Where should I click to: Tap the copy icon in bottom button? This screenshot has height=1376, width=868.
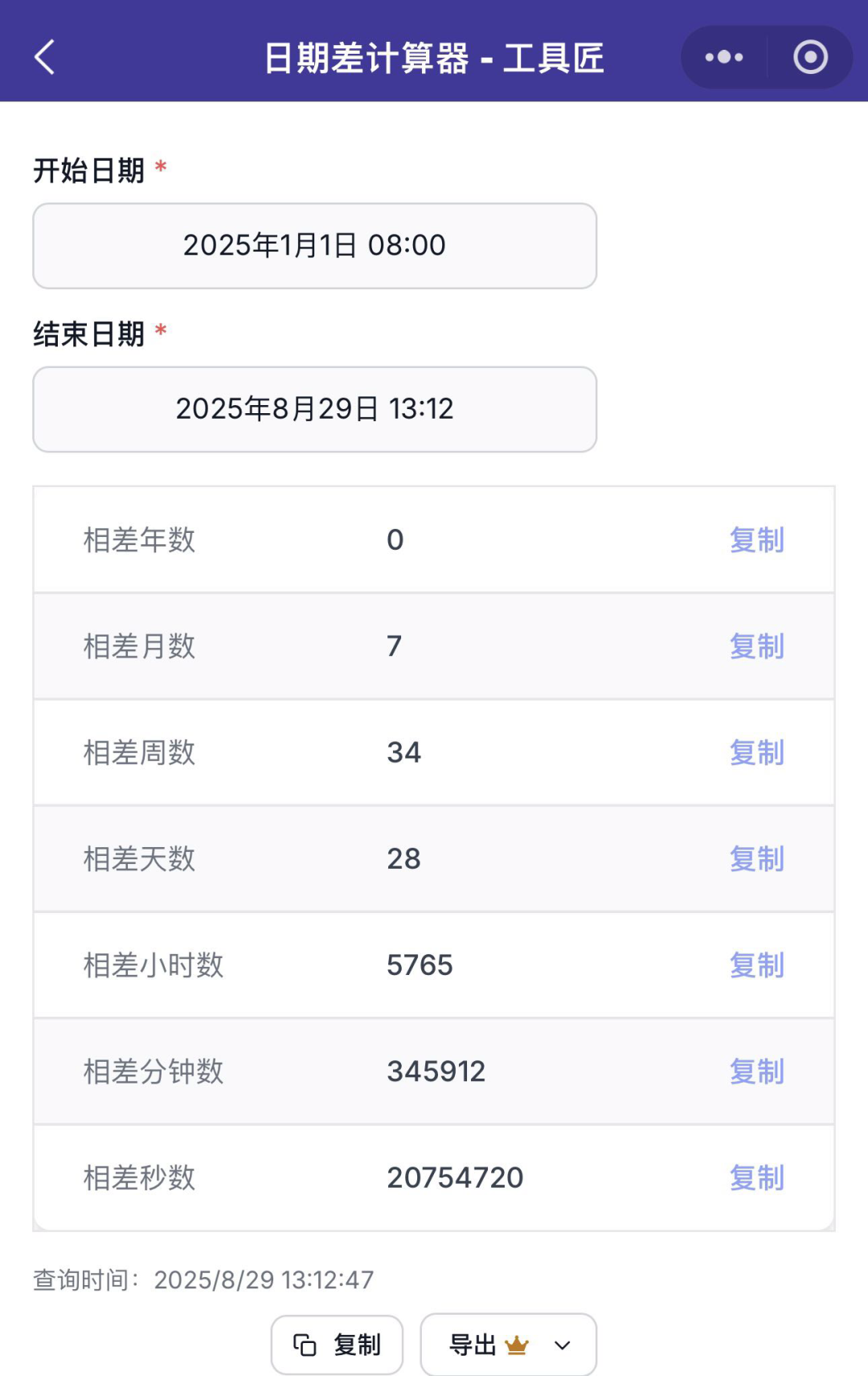pos(305,1345)
